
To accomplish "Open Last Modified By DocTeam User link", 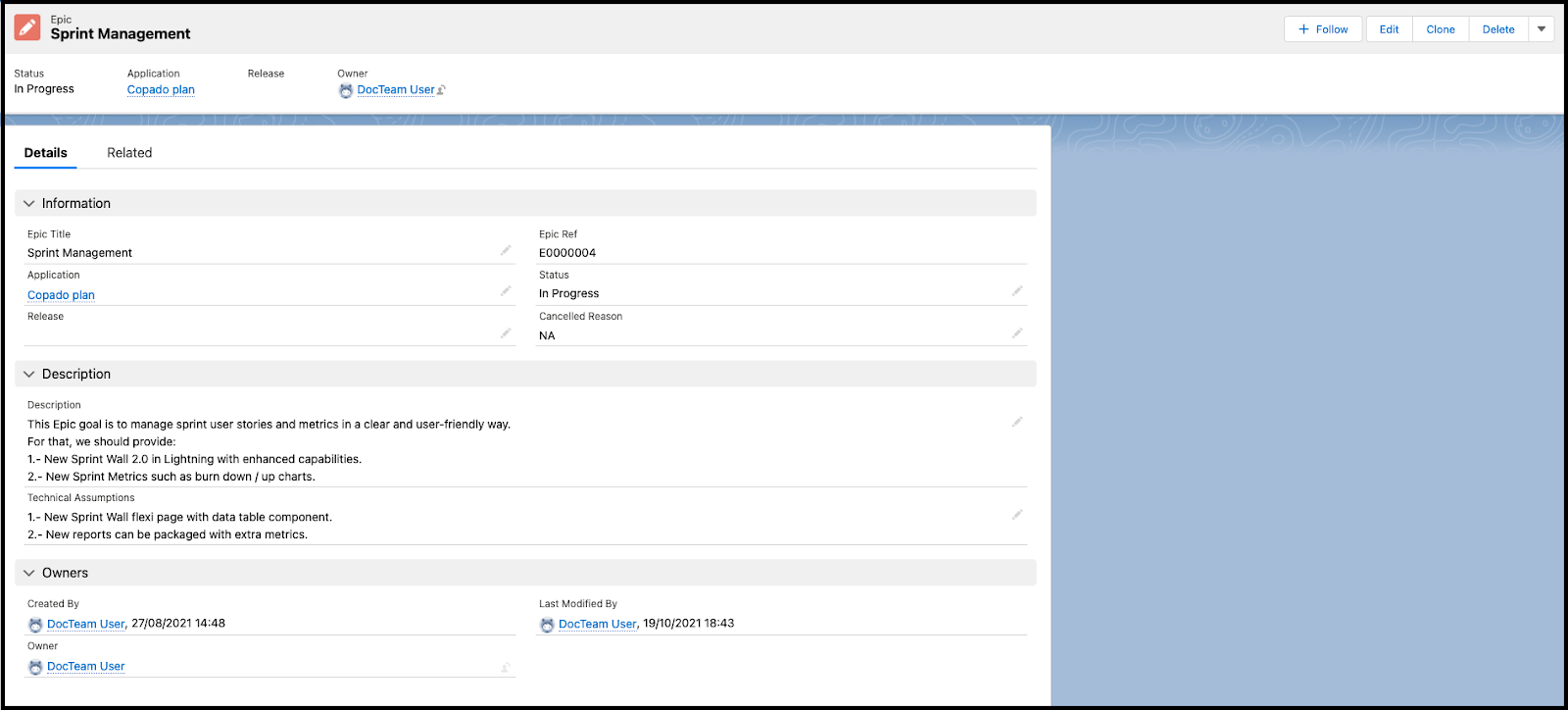I will [598, 624].
